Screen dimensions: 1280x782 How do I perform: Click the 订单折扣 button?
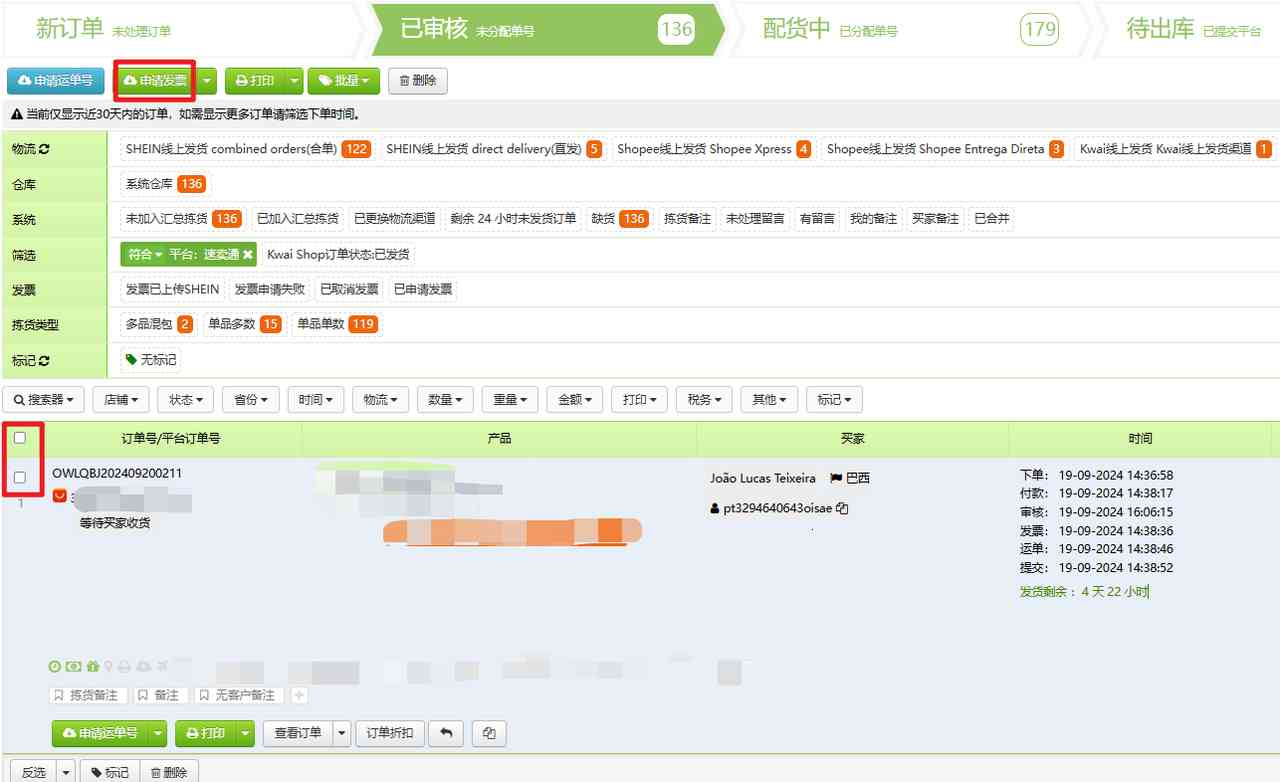tap(390, 733)
